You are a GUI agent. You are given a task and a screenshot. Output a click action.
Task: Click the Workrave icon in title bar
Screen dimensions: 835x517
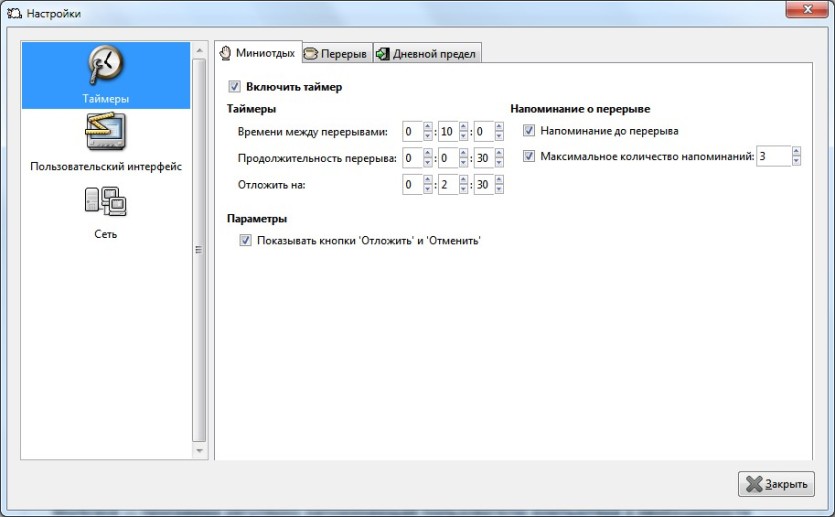click(x=14, y=13)
